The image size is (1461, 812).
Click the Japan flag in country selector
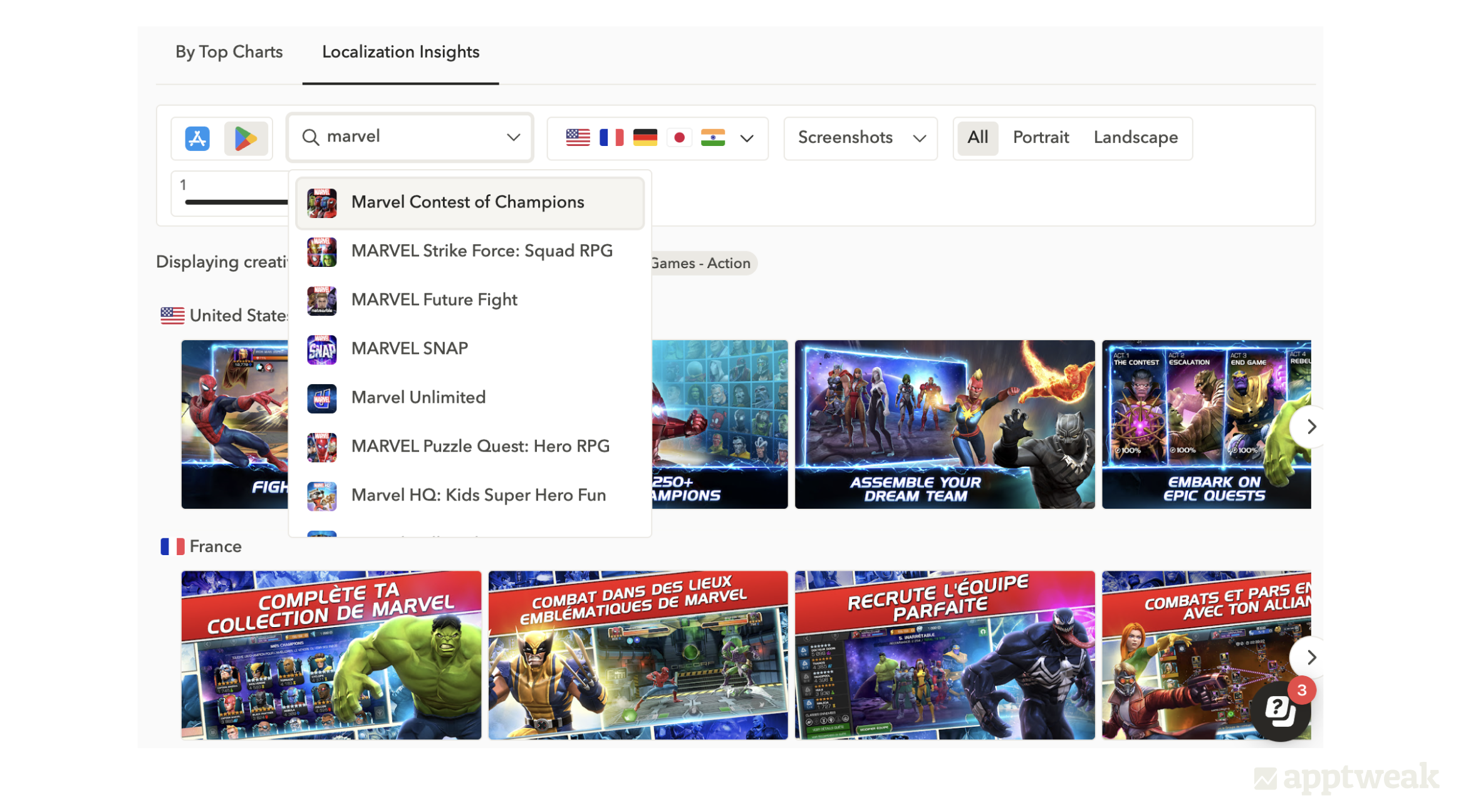[679, 137]
